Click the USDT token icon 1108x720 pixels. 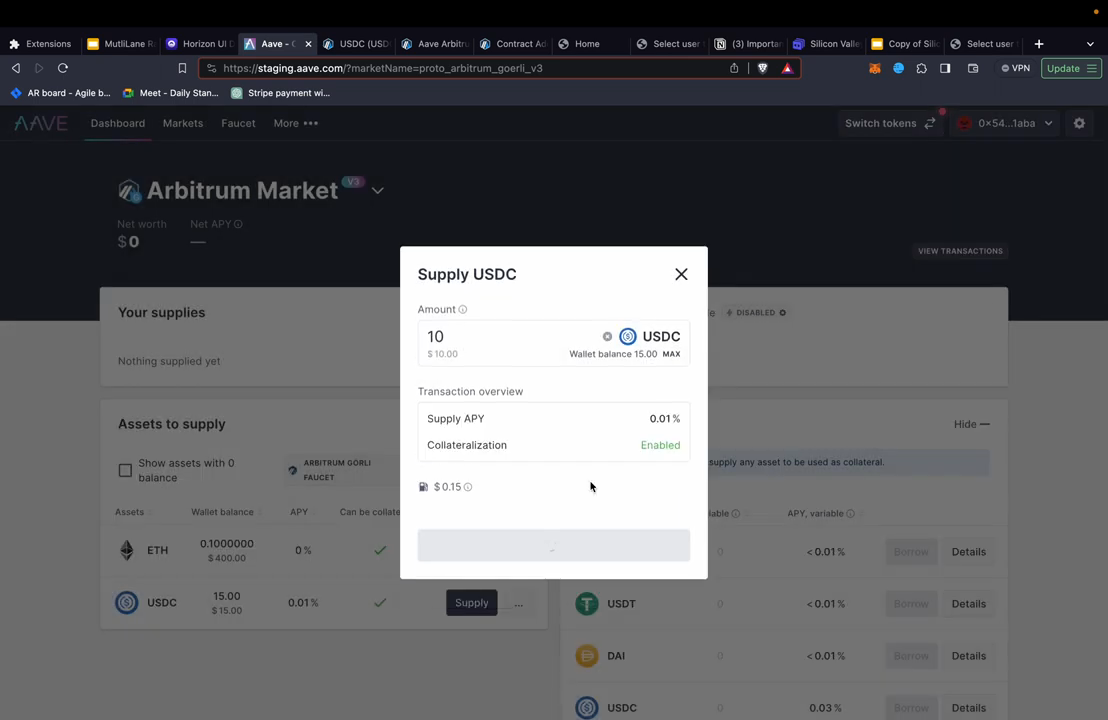point(587,604)
